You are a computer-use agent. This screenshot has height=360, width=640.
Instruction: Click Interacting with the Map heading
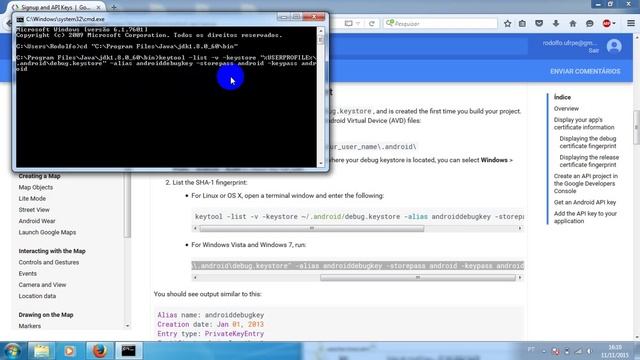coord(52,251)
